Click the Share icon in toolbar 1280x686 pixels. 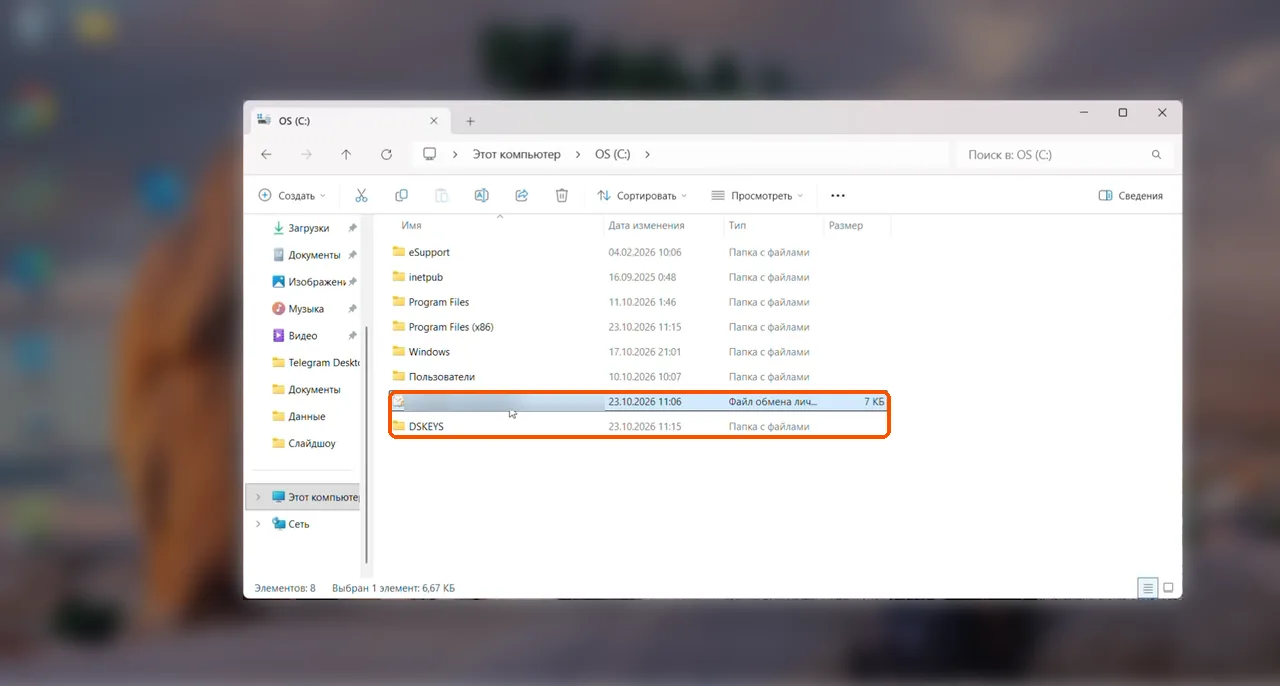521,196
